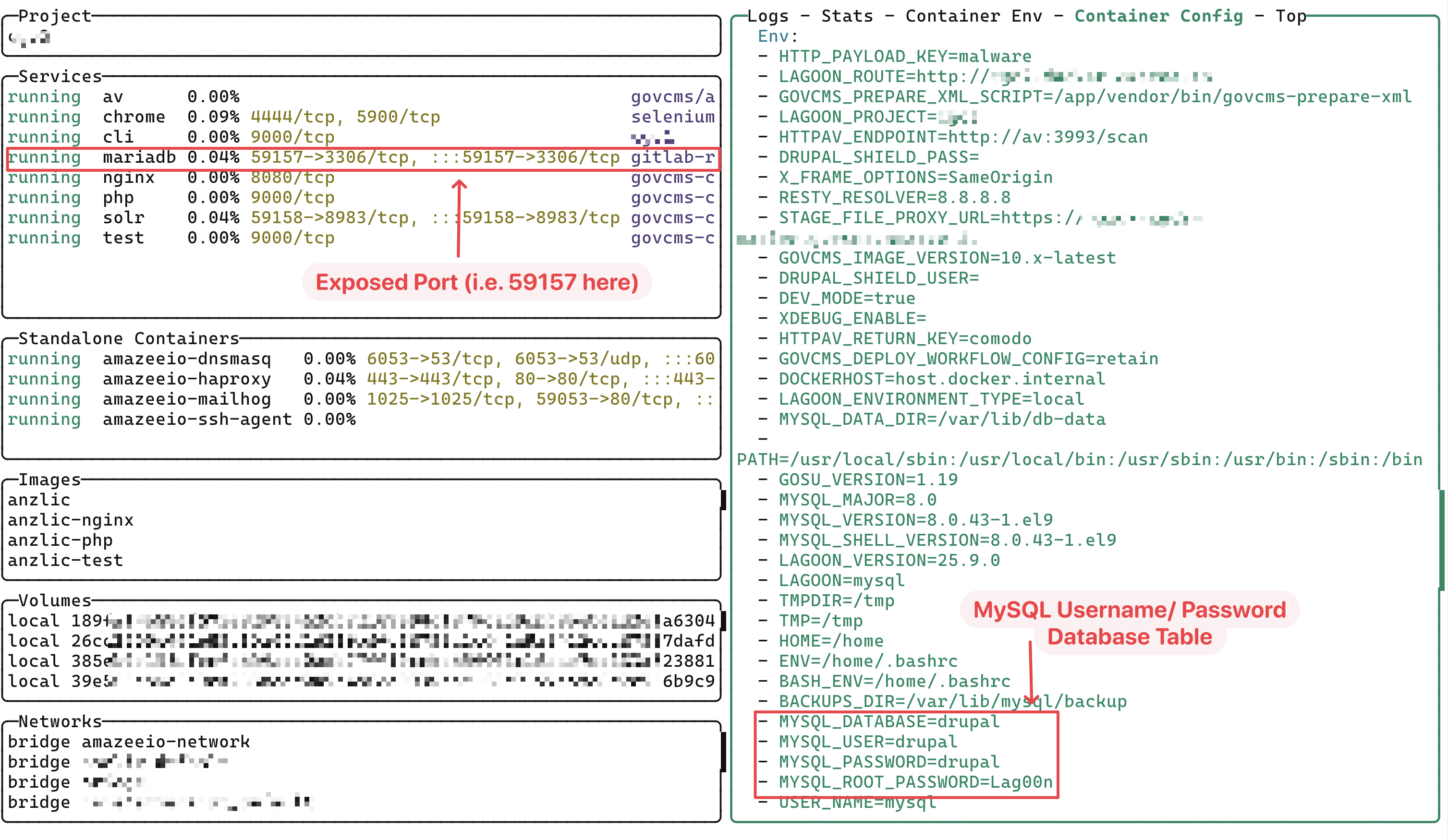Choose the amazeeio-dnsmasq container
The width and height of the screenshot is (1448, 840).
coord(186,359)
